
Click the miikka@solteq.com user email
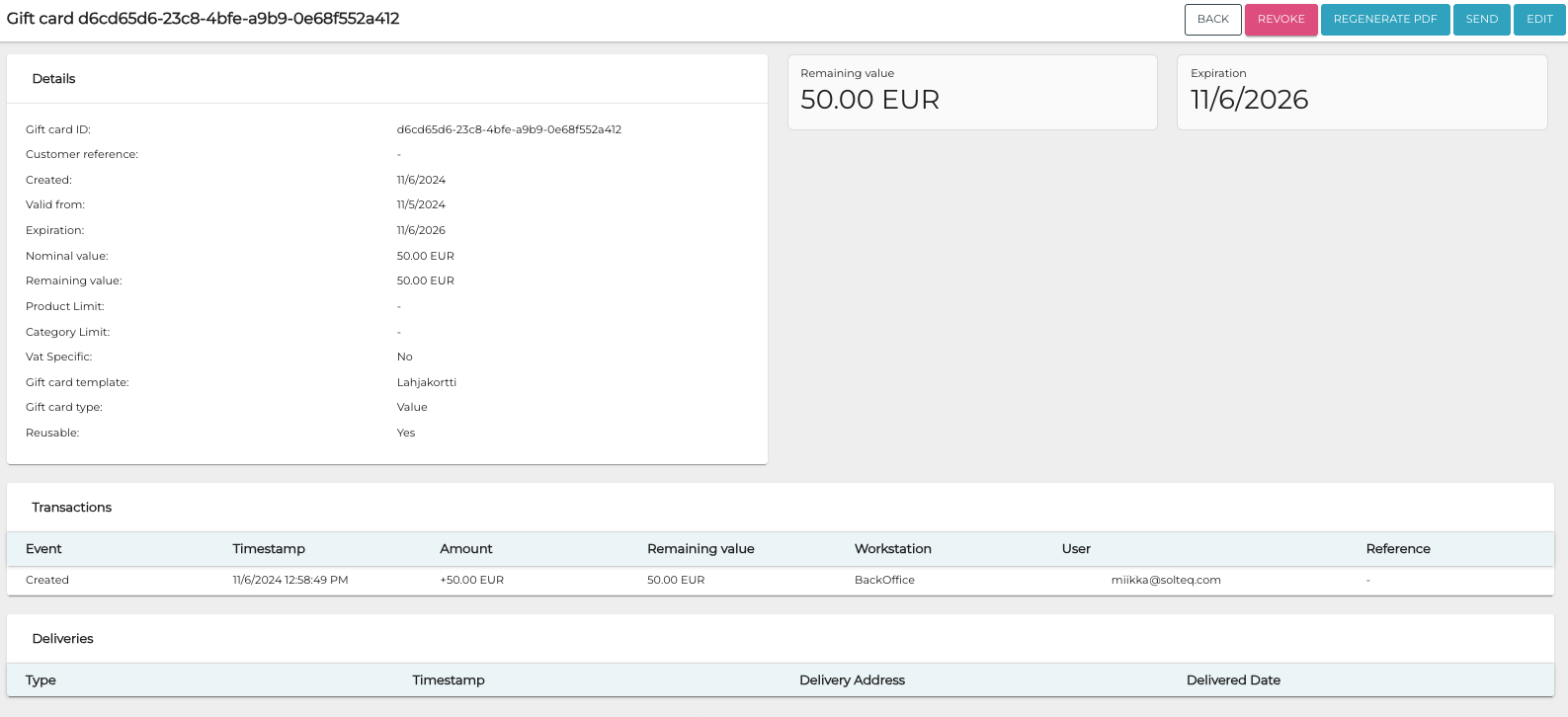click(x=1165, y=580)
